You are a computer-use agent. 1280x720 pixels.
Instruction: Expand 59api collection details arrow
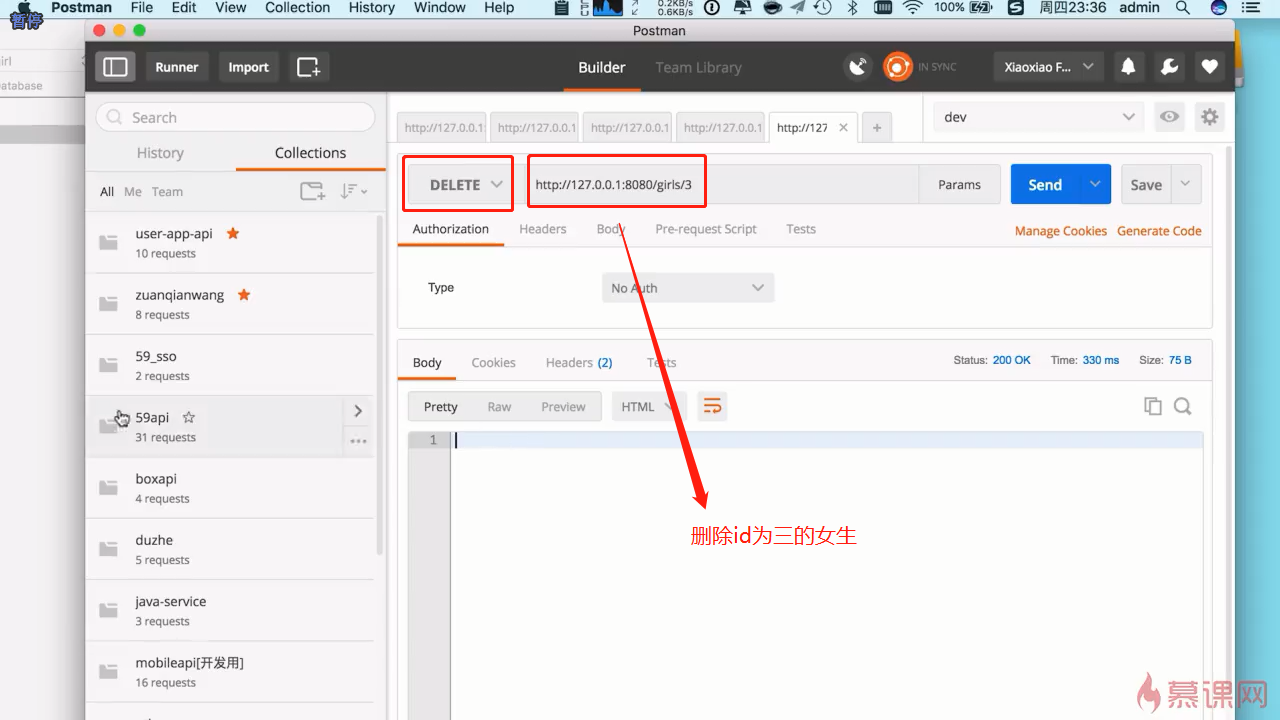pos(358,411)
